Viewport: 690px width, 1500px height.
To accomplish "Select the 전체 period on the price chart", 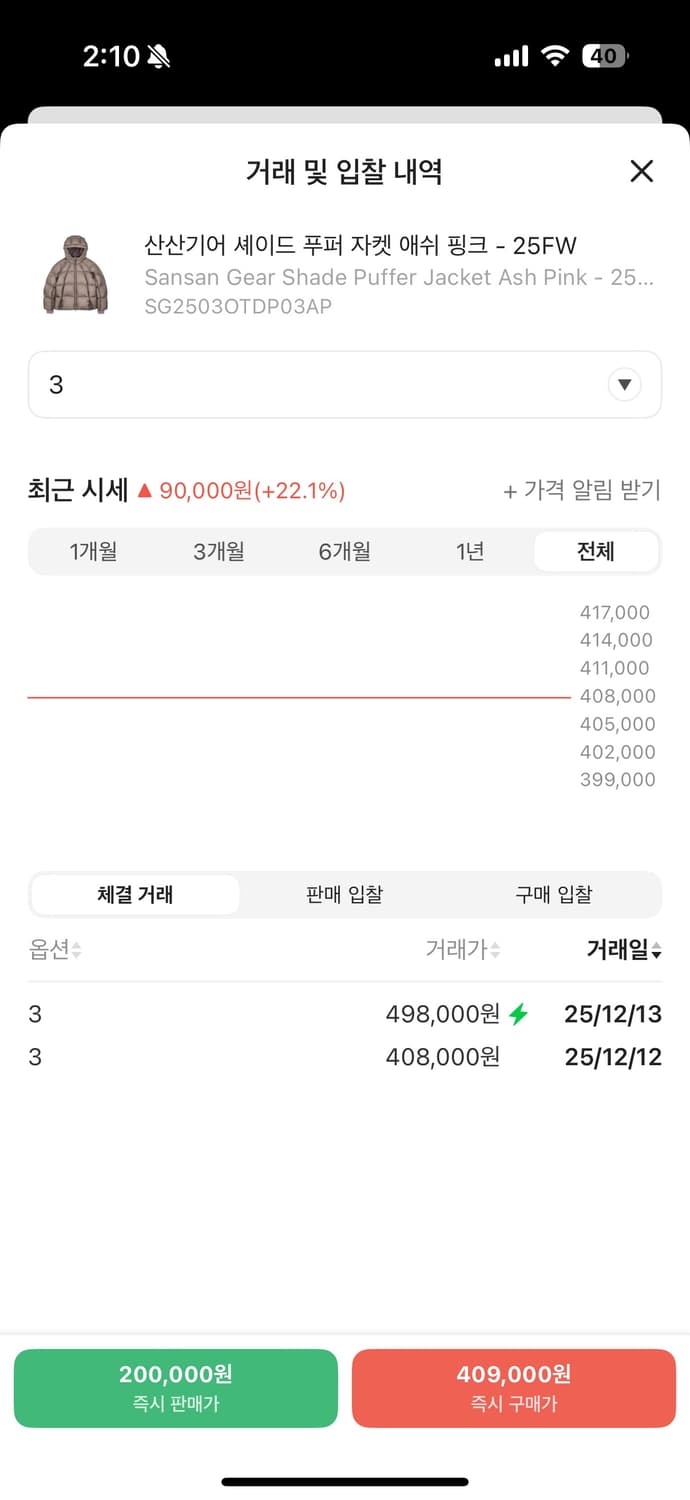I will pos(596,551).
